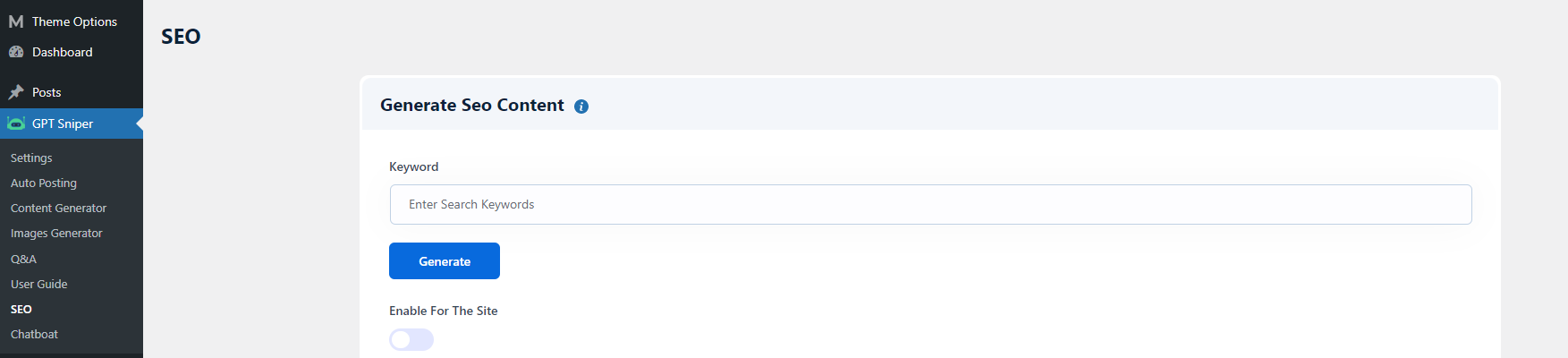The height and width of the screenshot is (358, 1568).
Task: Click the GPT Sniper menu label
Action: pos(63,124)
